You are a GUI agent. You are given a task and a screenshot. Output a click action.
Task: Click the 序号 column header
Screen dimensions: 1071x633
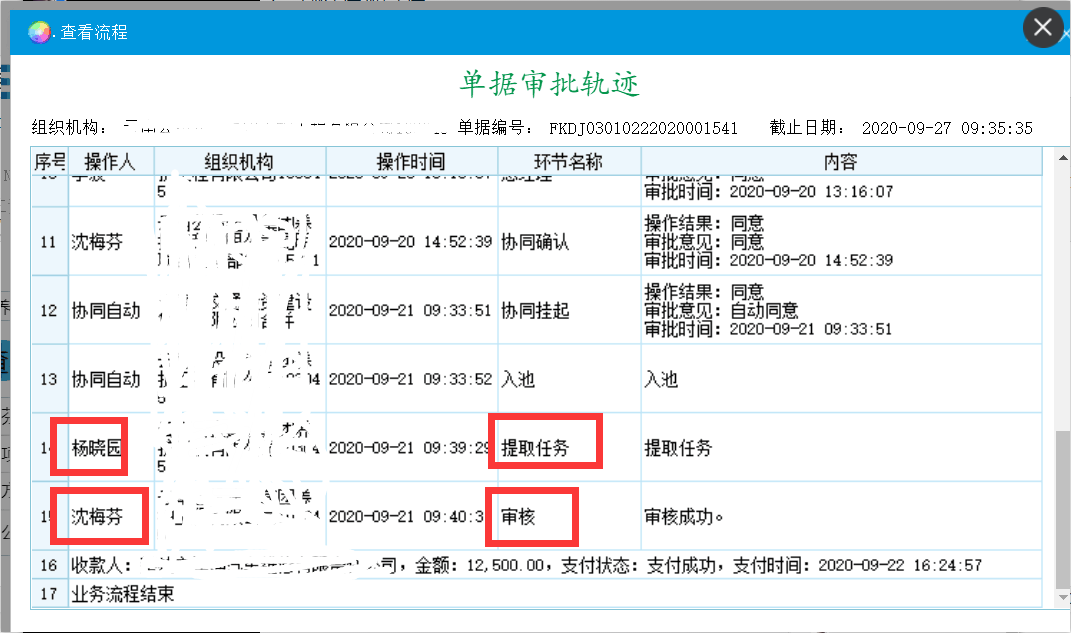[50, 162]
